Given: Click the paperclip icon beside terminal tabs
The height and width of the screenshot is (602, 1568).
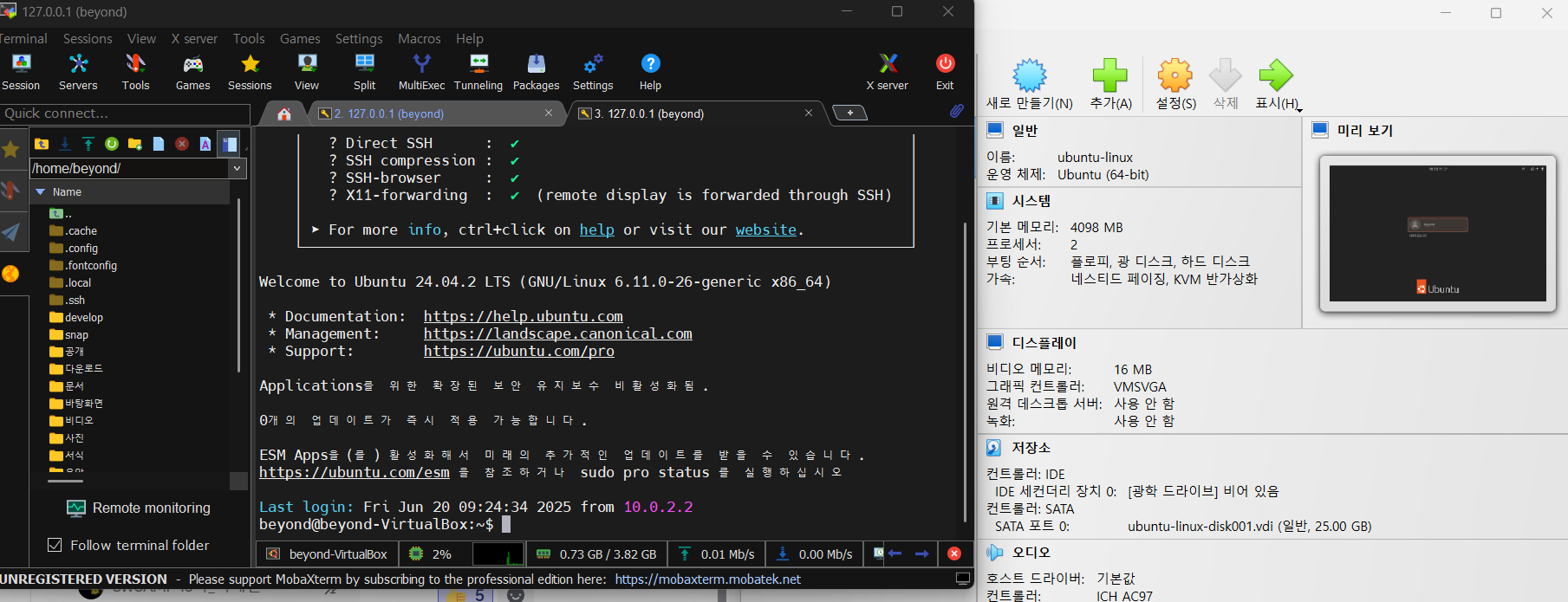Looking at the screenshot, I should point(956,112).
